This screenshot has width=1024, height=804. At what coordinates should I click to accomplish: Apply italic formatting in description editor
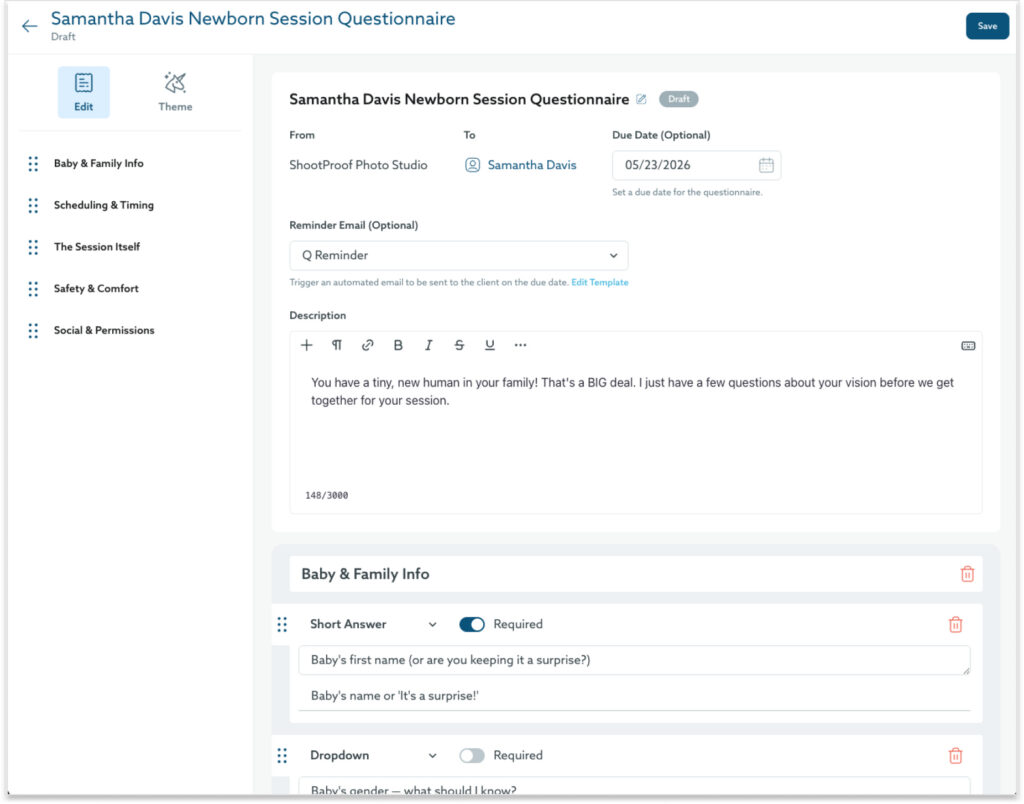[428, 345]
